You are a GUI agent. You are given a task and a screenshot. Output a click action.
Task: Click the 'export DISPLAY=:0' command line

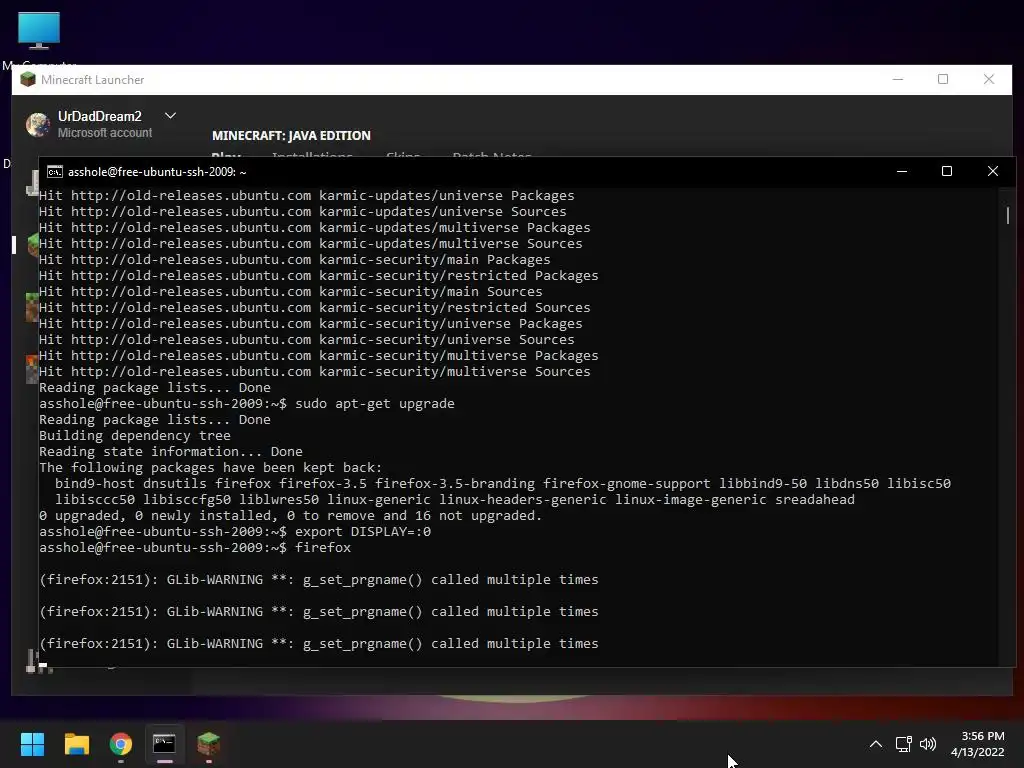(235, 532)
